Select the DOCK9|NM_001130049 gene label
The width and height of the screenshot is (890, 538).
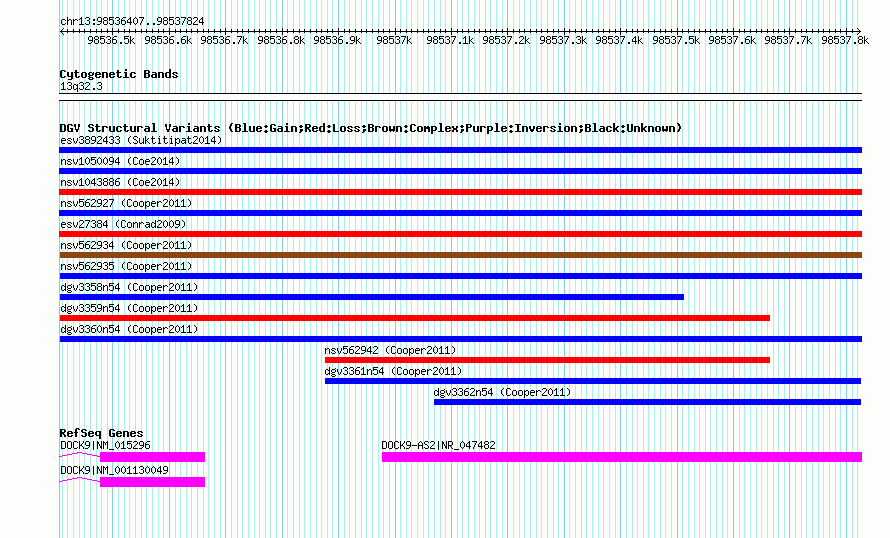[x=114, y=470]
